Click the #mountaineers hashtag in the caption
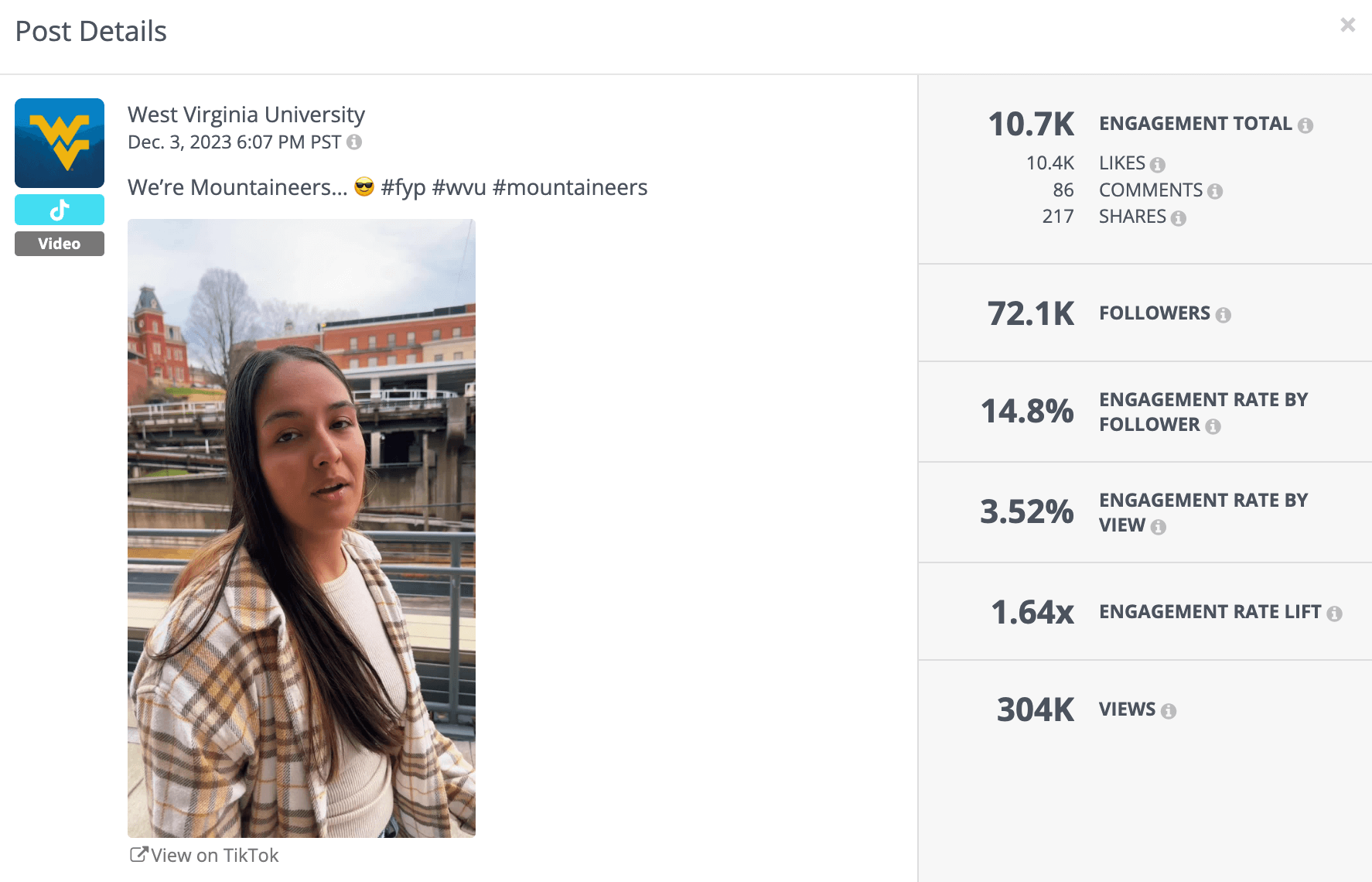Viewport: 1372px width, 882px height. tap(572, 187)
